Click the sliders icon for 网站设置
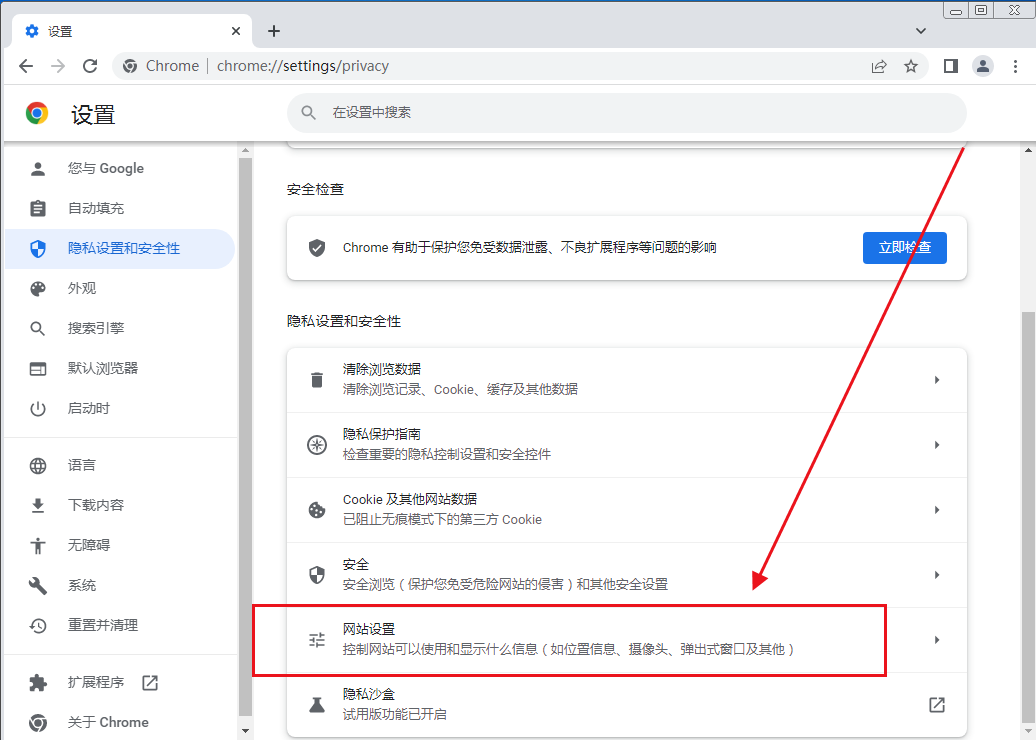Image resolution: width=1036 pixels, height=740 pixels. coord(317,640)
